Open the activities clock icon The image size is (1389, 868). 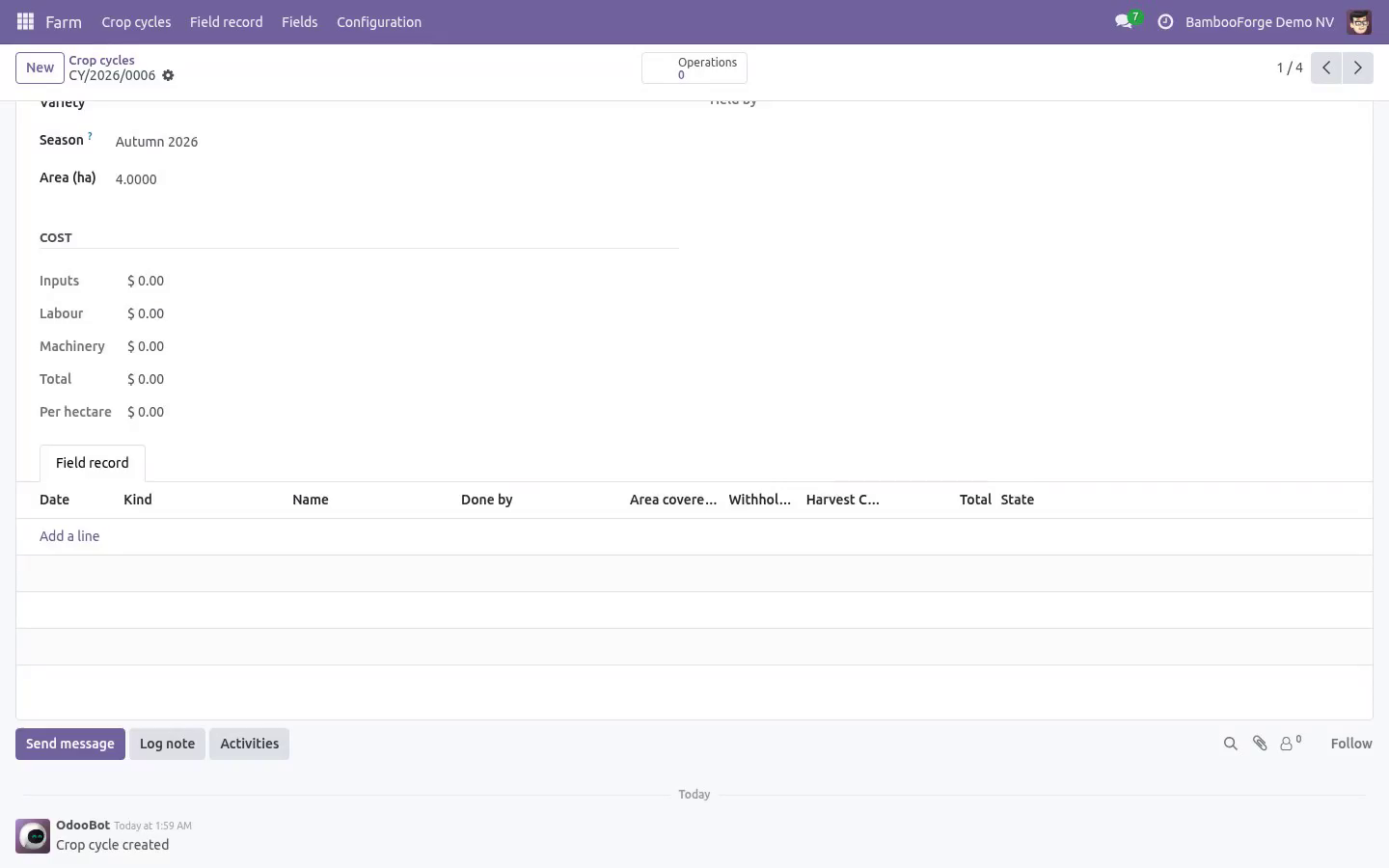[1165, 21]
